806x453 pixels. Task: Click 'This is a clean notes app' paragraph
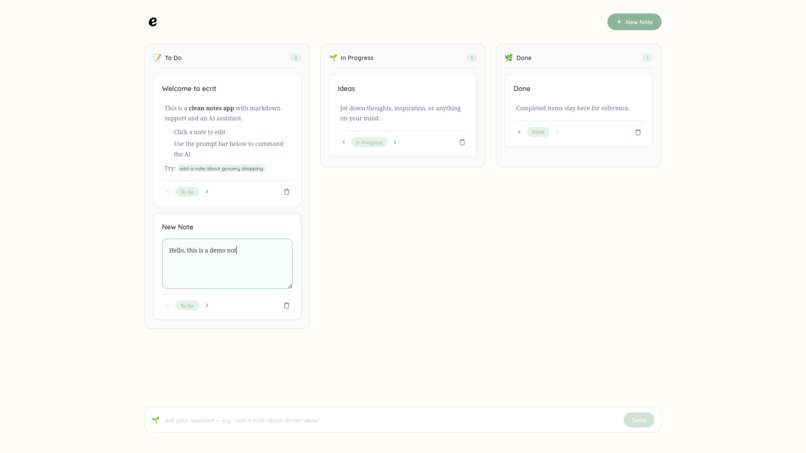click(223, 113)
